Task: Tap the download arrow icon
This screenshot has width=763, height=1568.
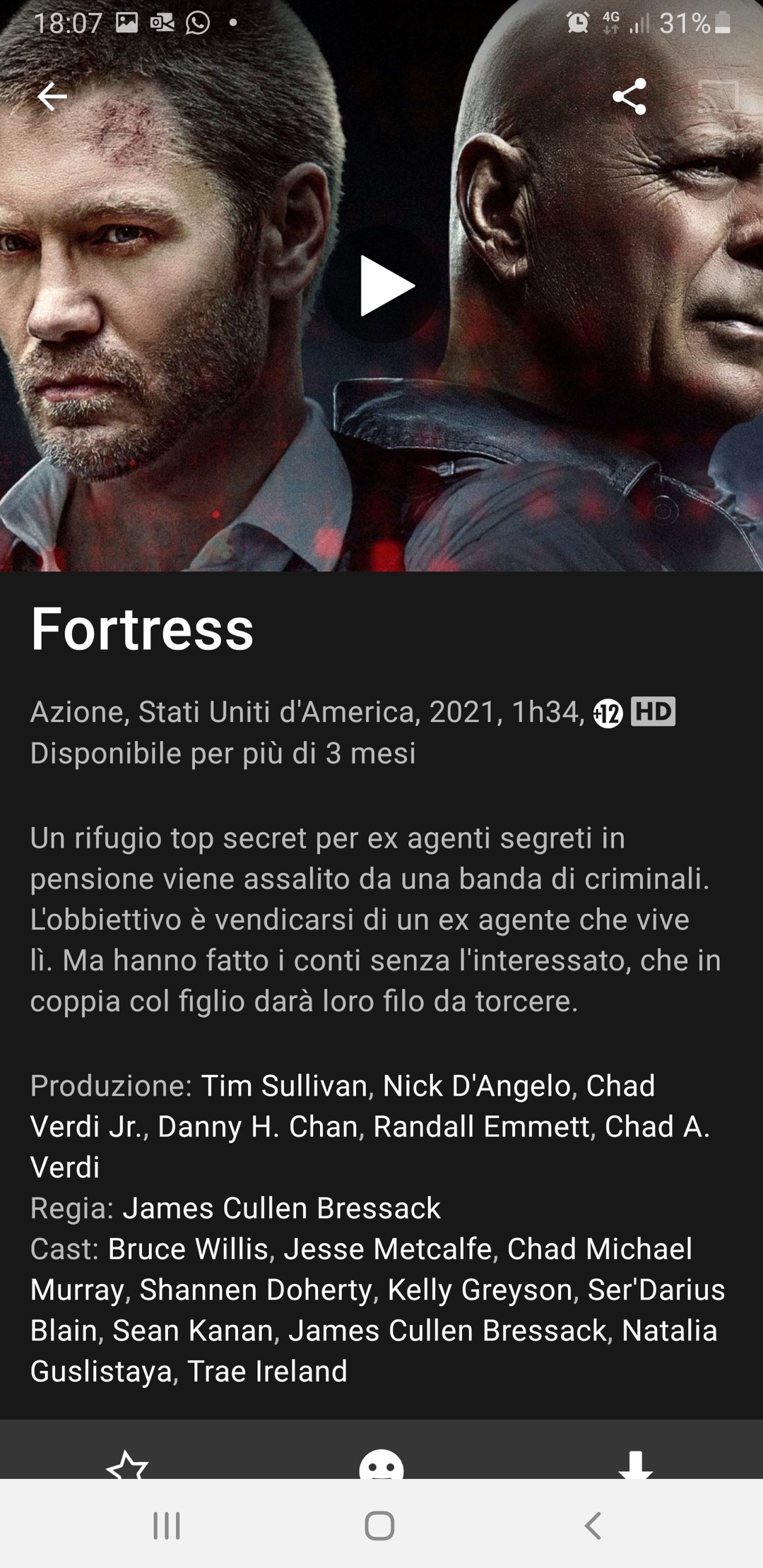Action: 635,1465
